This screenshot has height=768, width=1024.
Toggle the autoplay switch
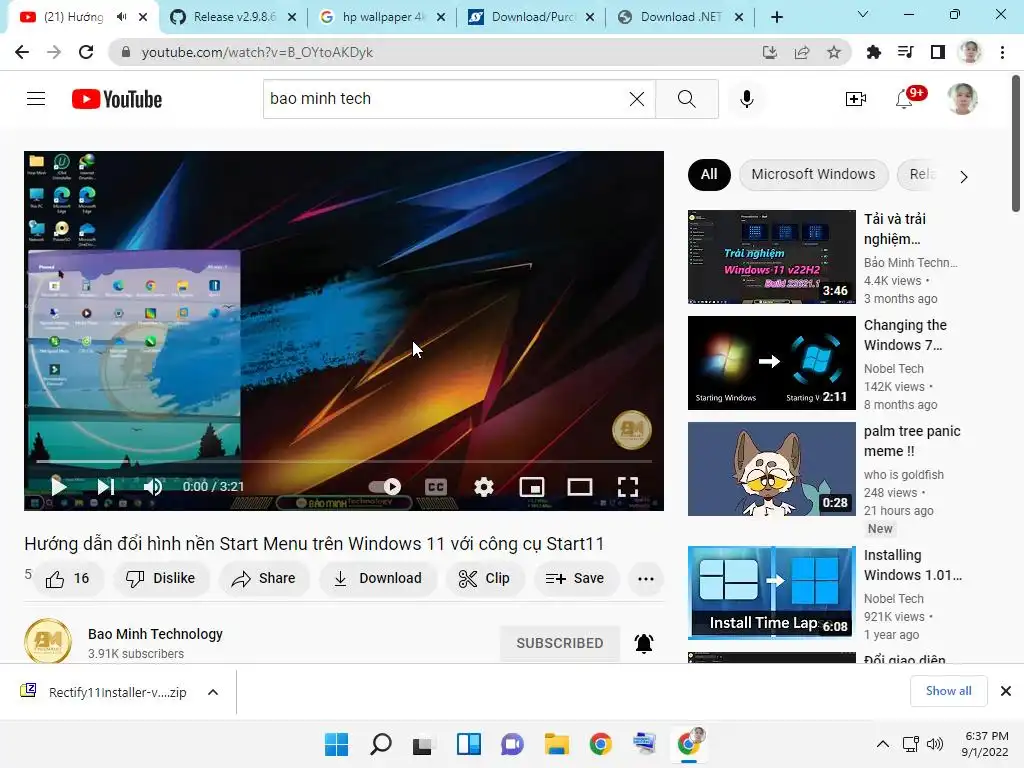384,487
